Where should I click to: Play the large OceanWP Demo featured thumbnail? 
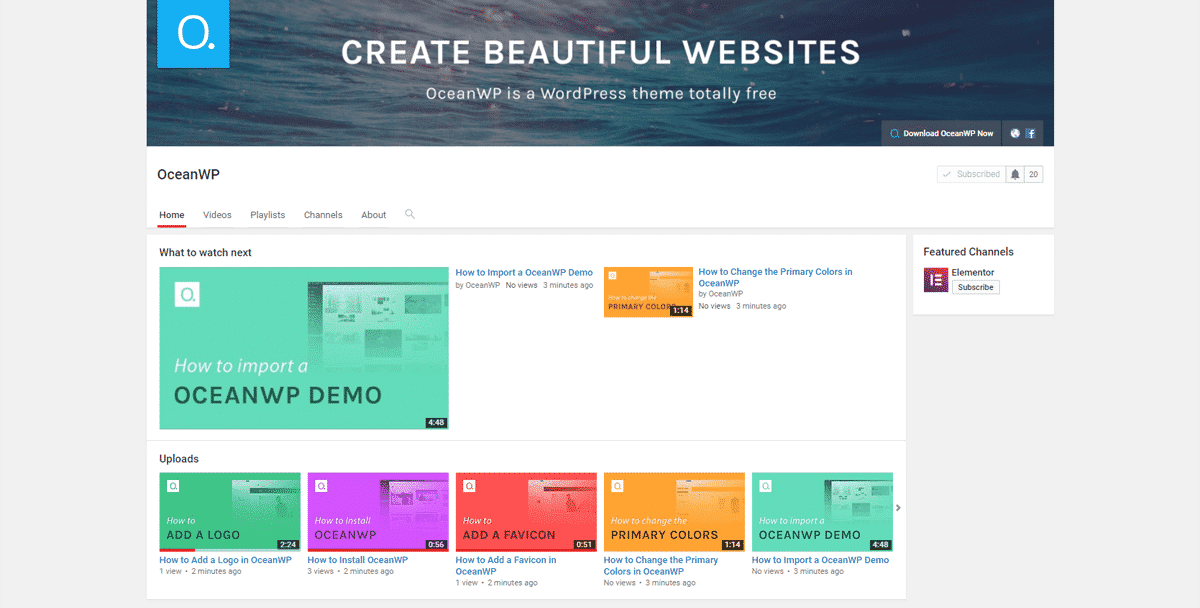tap(304, 348)
